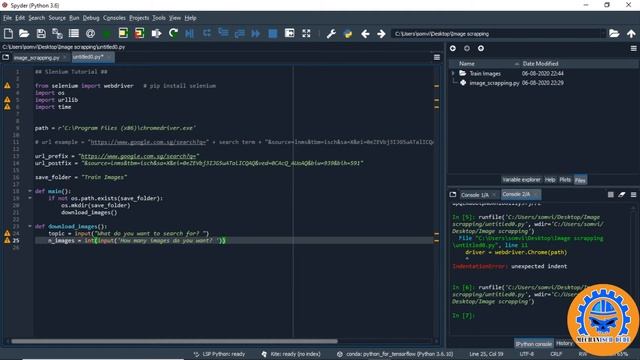Click the debug Step Return icon
The height and width of the screenshot is (360, 640).
(x=240, y=33)
